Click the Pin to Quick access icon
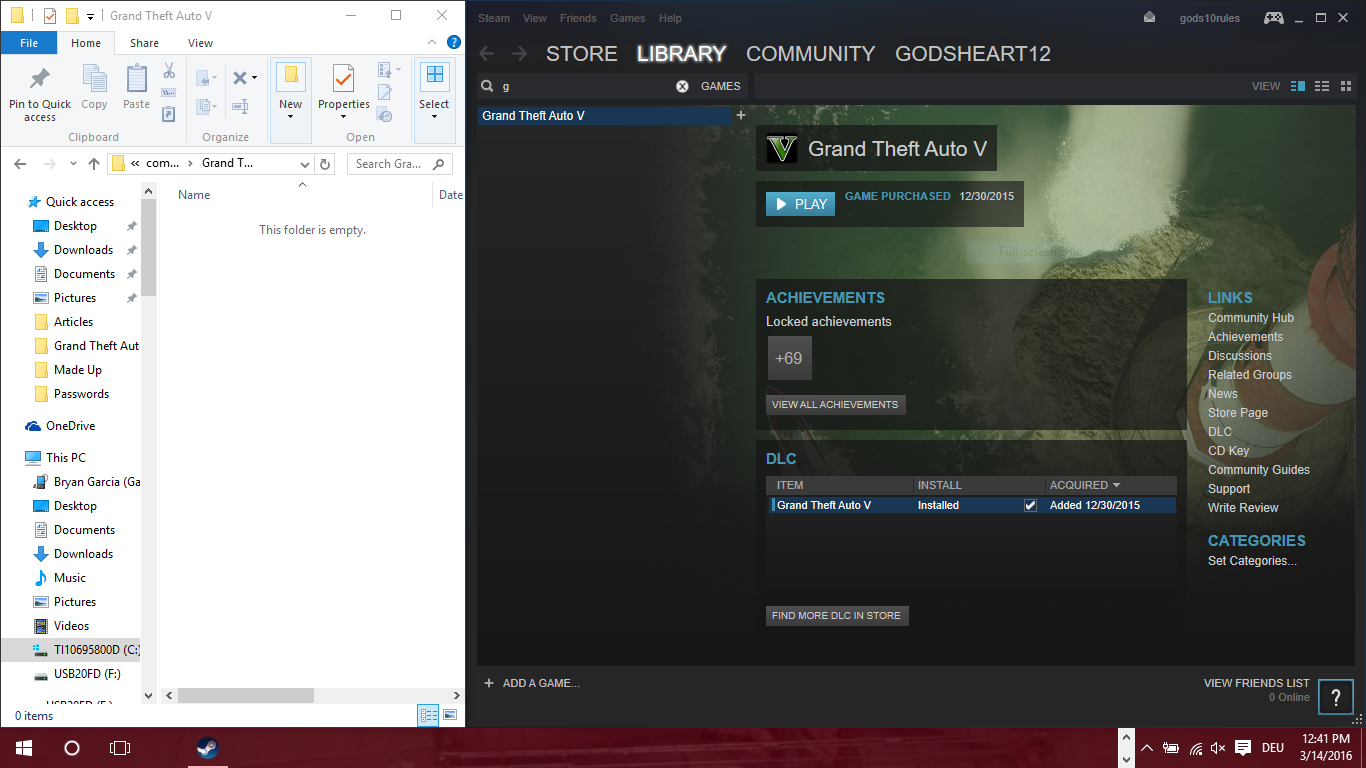Viewport: 1366px width, 768px height. (x=40, y=79)
